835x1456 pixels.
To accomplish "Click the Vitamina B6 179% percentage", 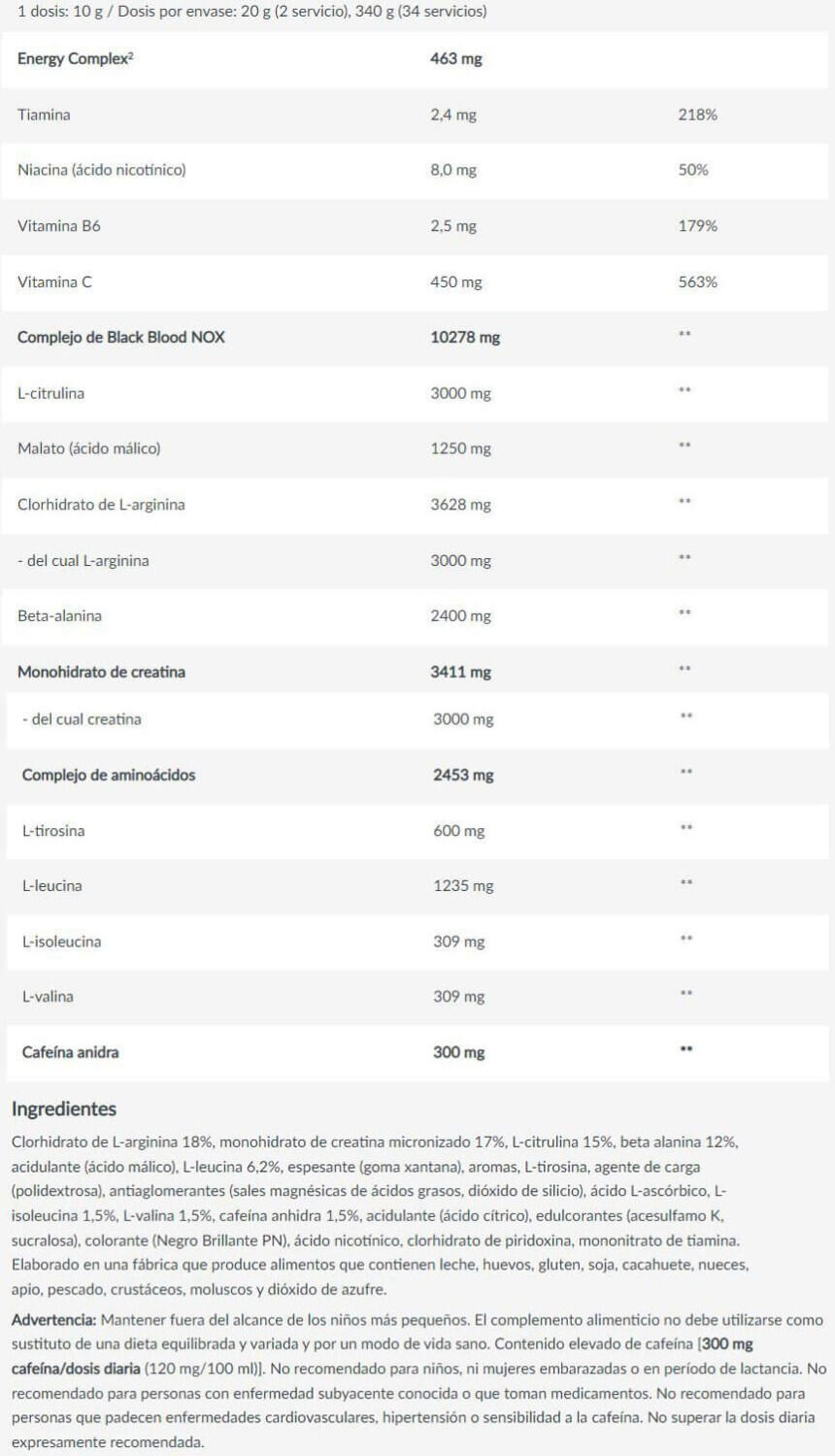I will coord(697,226).
